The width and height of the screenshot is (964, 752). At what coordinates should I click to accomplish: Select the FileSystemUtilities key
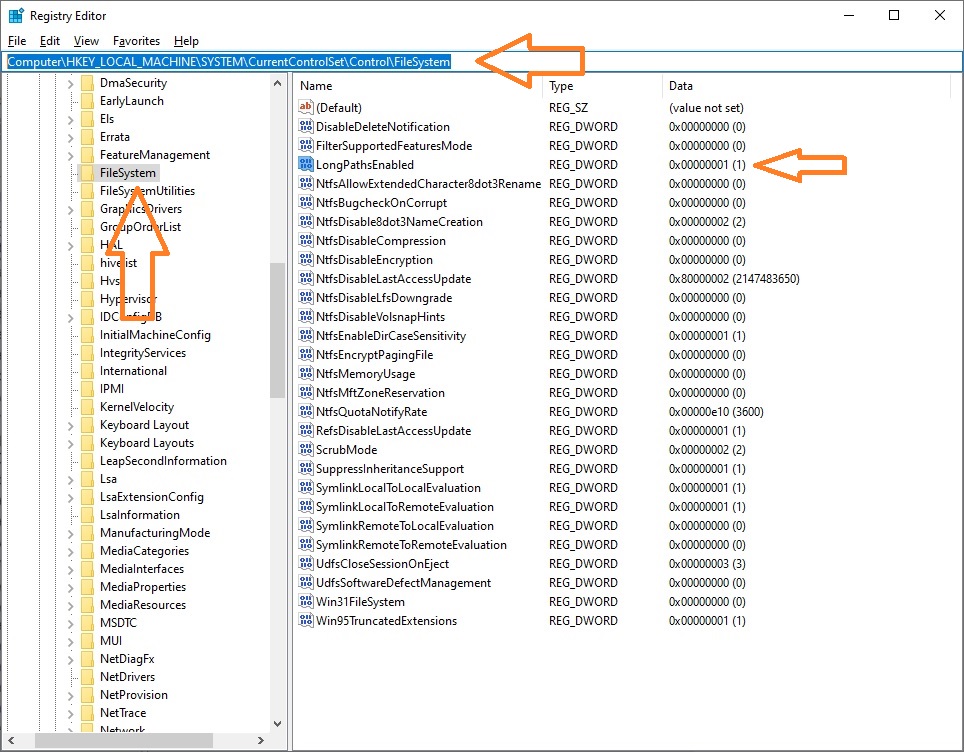click(x=148, y=191)
